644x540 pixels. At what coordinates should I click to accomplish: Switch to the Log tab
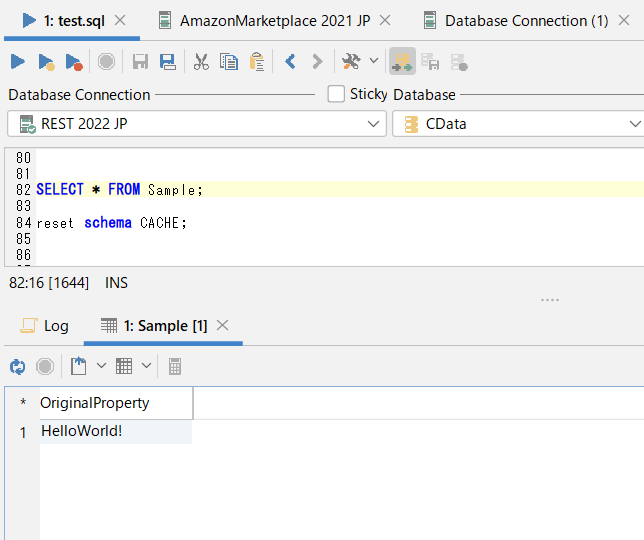point(45,326)
